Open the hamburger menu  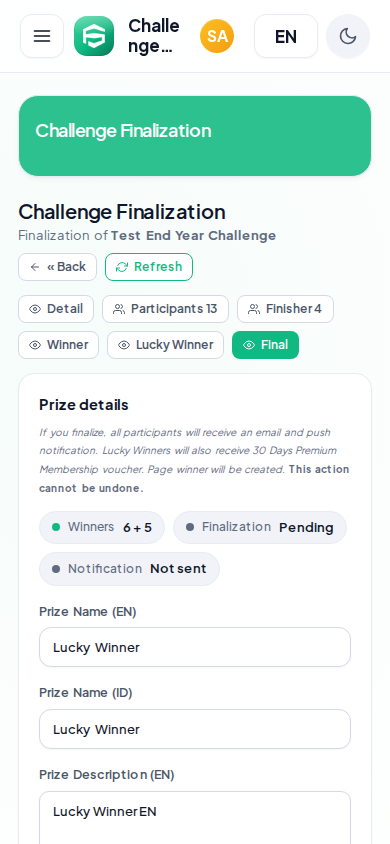(x=42, y=36)
